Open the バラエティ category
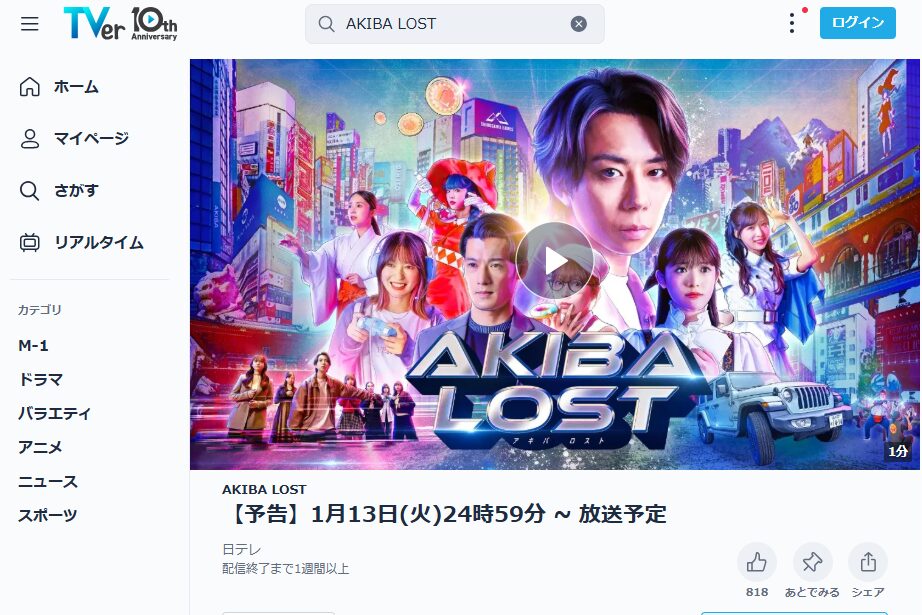922x615 pixels. pos(55,413)
